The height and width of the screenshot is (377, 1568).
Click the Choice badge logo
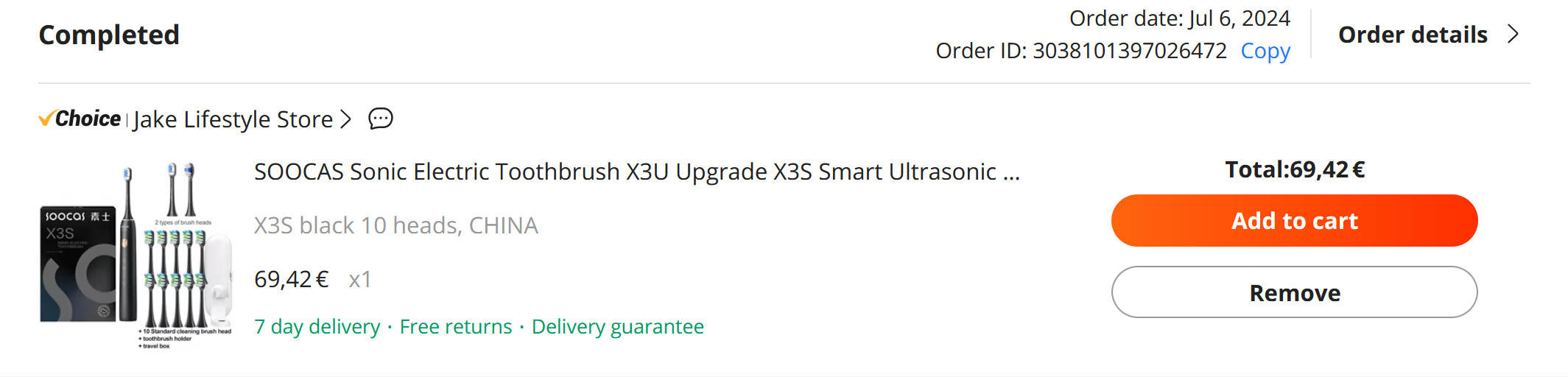[80, 119]
